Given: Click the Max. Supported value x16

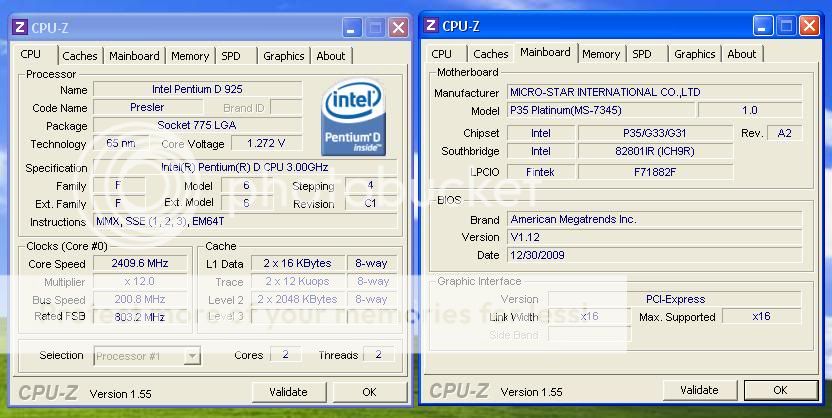Looking at the screenshot, I should 761,316.
